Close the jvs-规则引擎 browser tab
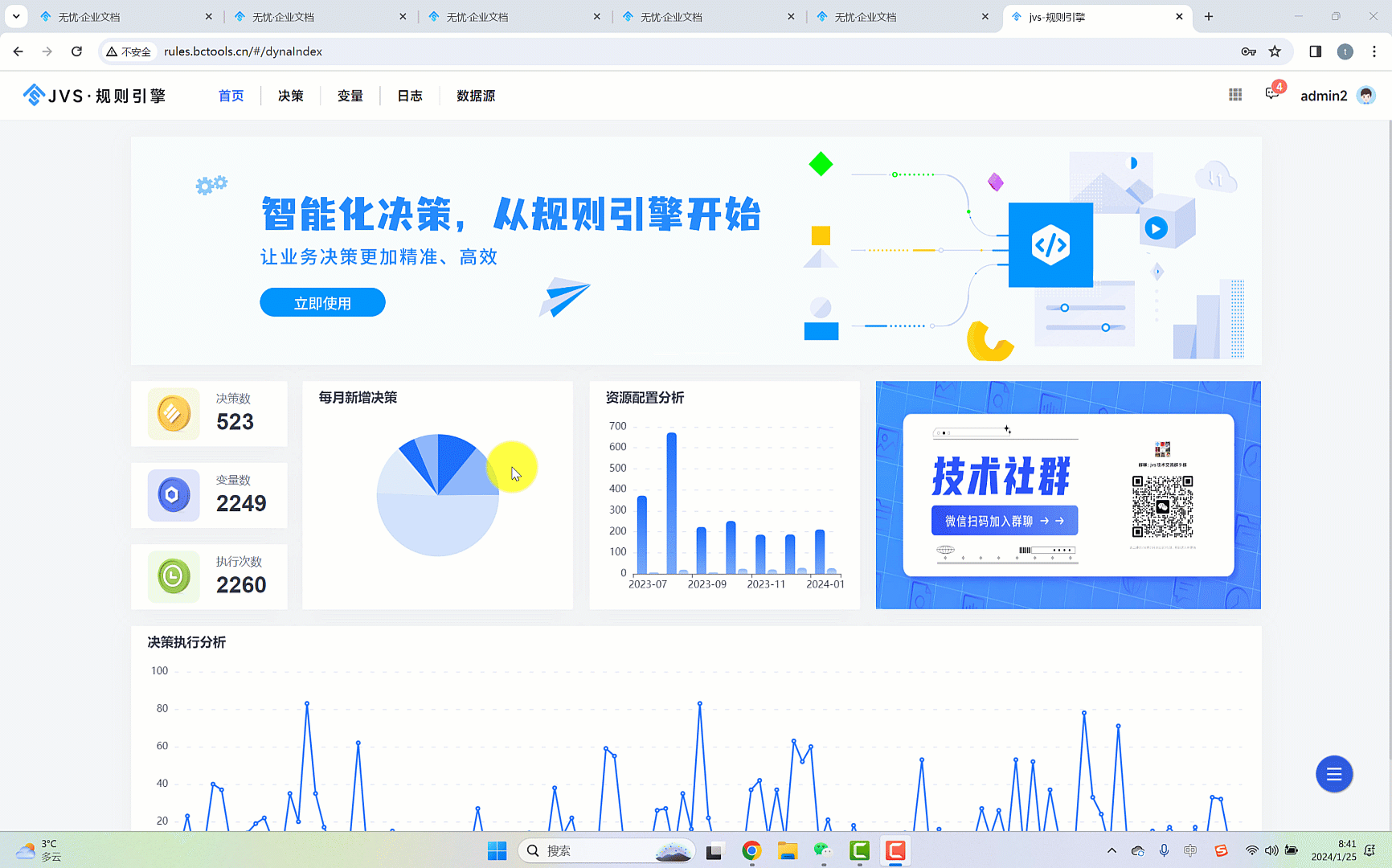1392x868 pixels. (x=1179, y=16)
